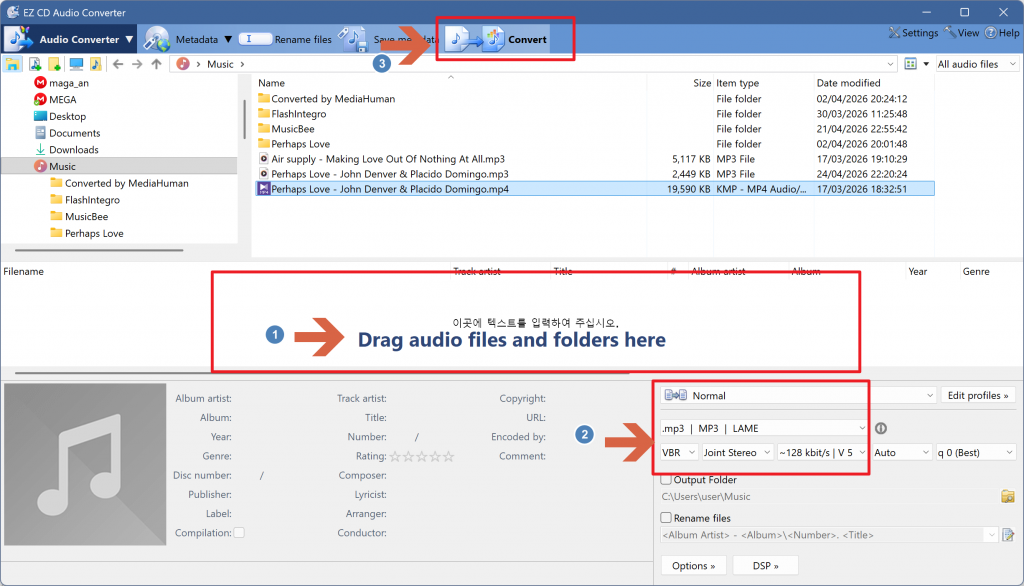Click the Music breadcrumb in address bar
The height and width of the screenshot is (586, 1024).
[220, 64]
